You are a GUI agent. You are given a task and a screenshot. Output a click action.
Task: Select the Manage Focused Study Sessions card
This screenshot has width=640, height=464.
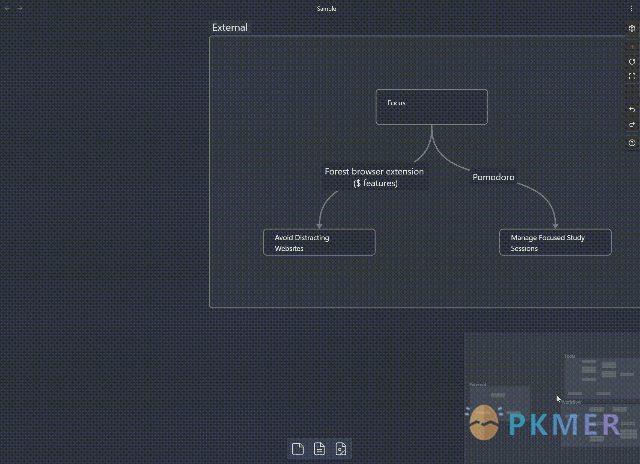point(555,242)
